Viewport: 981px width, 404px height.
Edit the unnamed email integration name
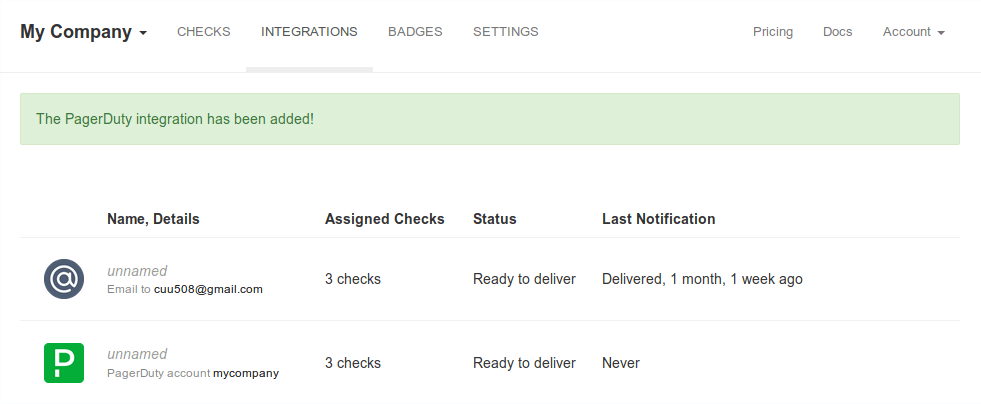(137, 271)
